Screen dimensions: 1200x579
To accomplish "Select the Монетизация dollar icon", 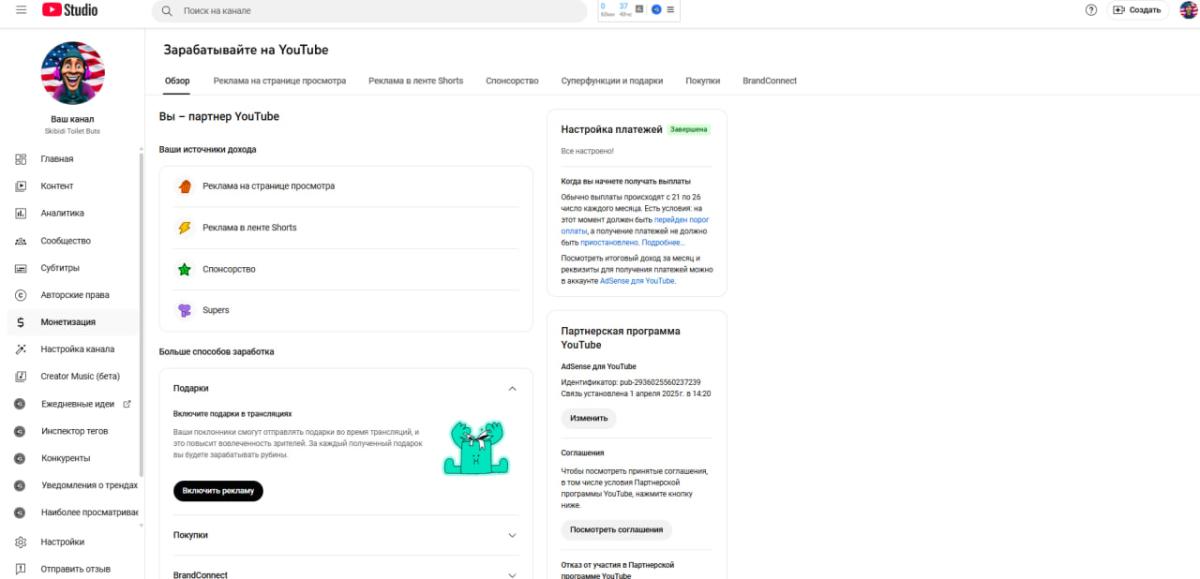I will [x=20, y=322].
